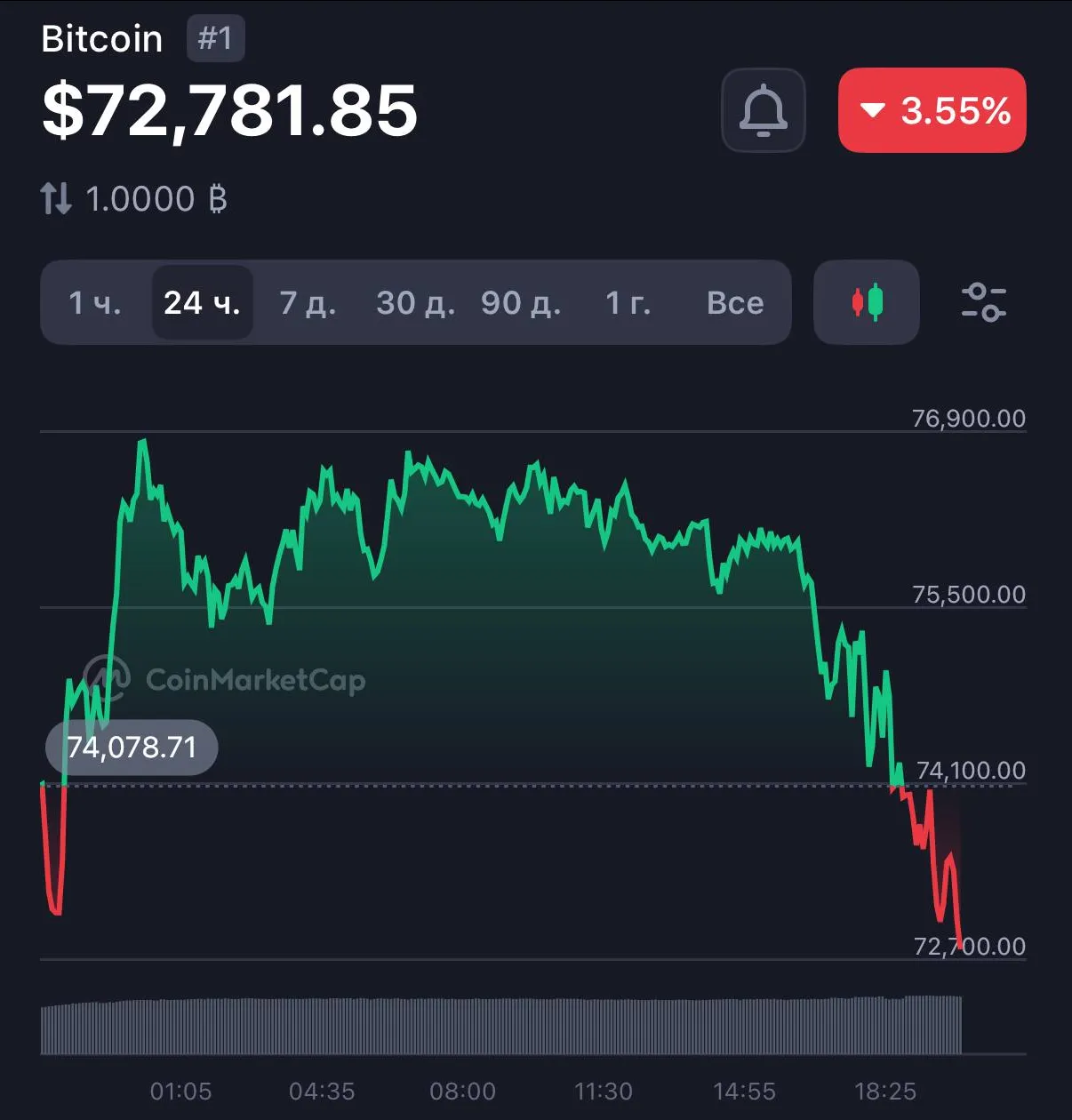This screenshot has width=1072, height=1120.
Task: Tap the 1.0000 ₿ conversion amount
Action: coord(156,199)
